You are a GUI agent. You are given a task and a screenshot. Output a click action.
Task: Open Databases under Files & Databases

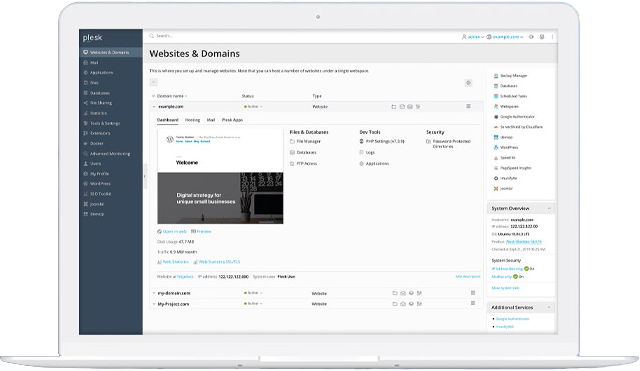(x=303, y=152)
